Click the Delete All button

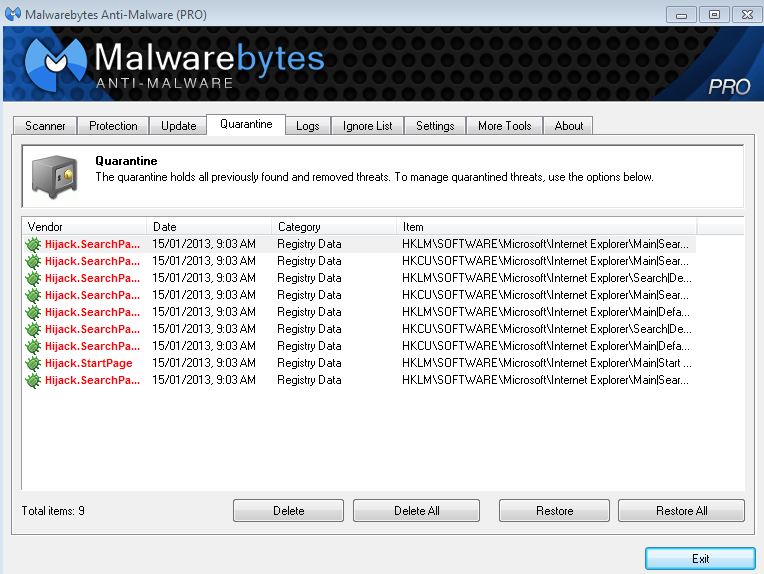417,511
